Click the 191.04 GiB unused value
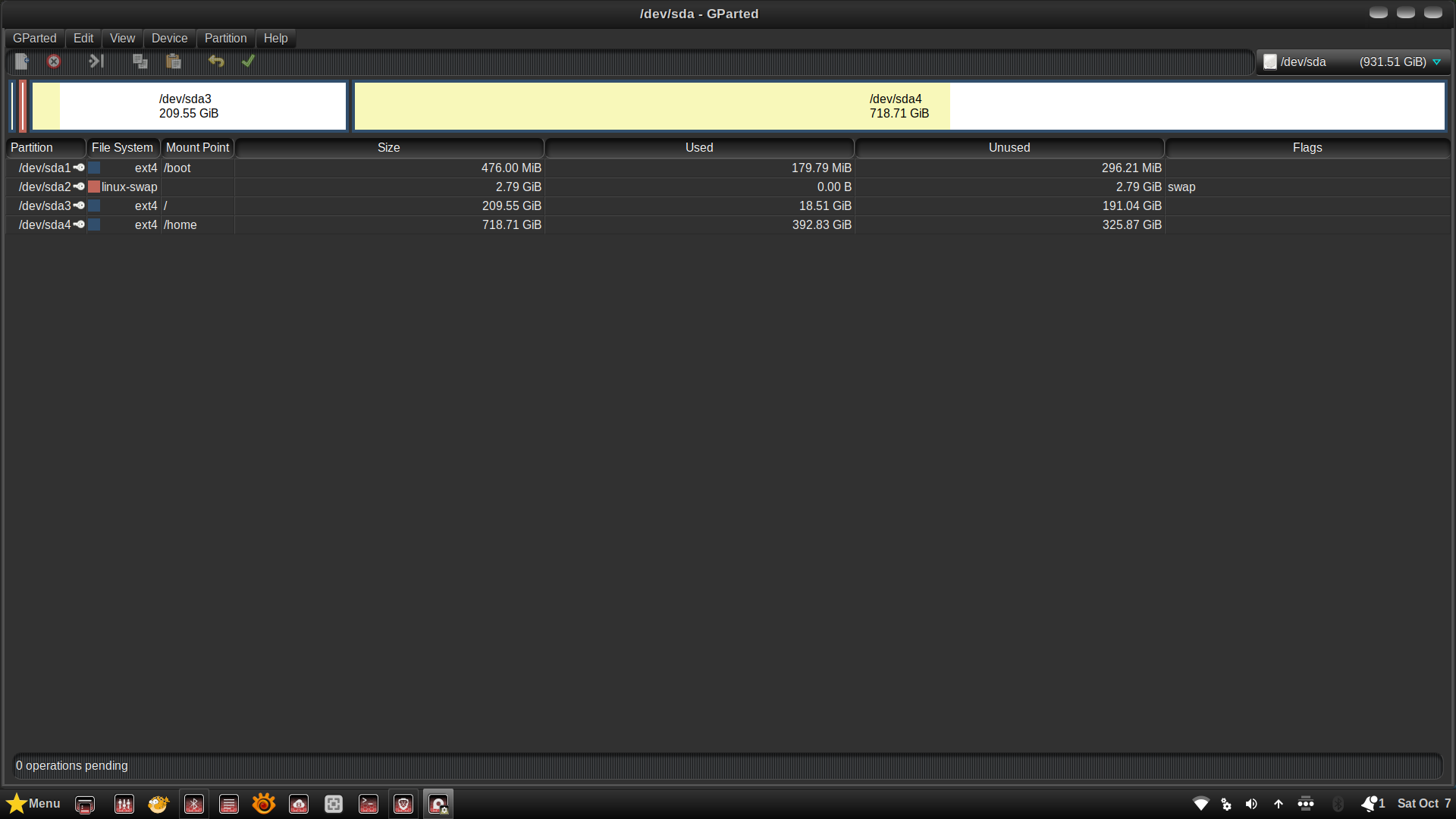The image size is (1456, 819). pyautogui.click(x=1132, y=206)
